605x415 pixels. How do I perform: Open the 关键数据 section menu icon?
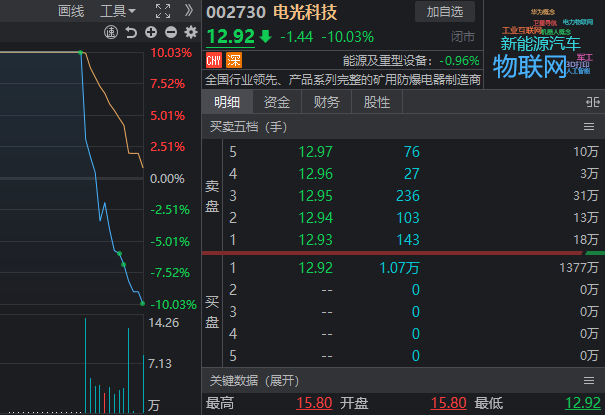tap(589, 381)
